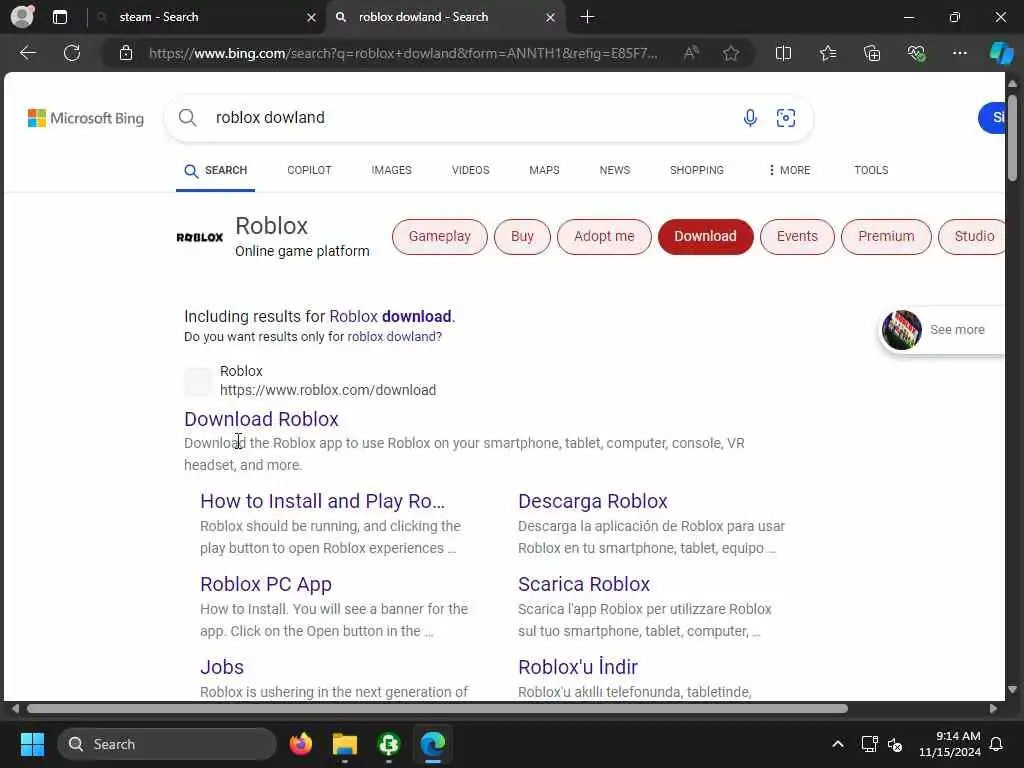Expand the MORE menu

click(x=789, y=170)
